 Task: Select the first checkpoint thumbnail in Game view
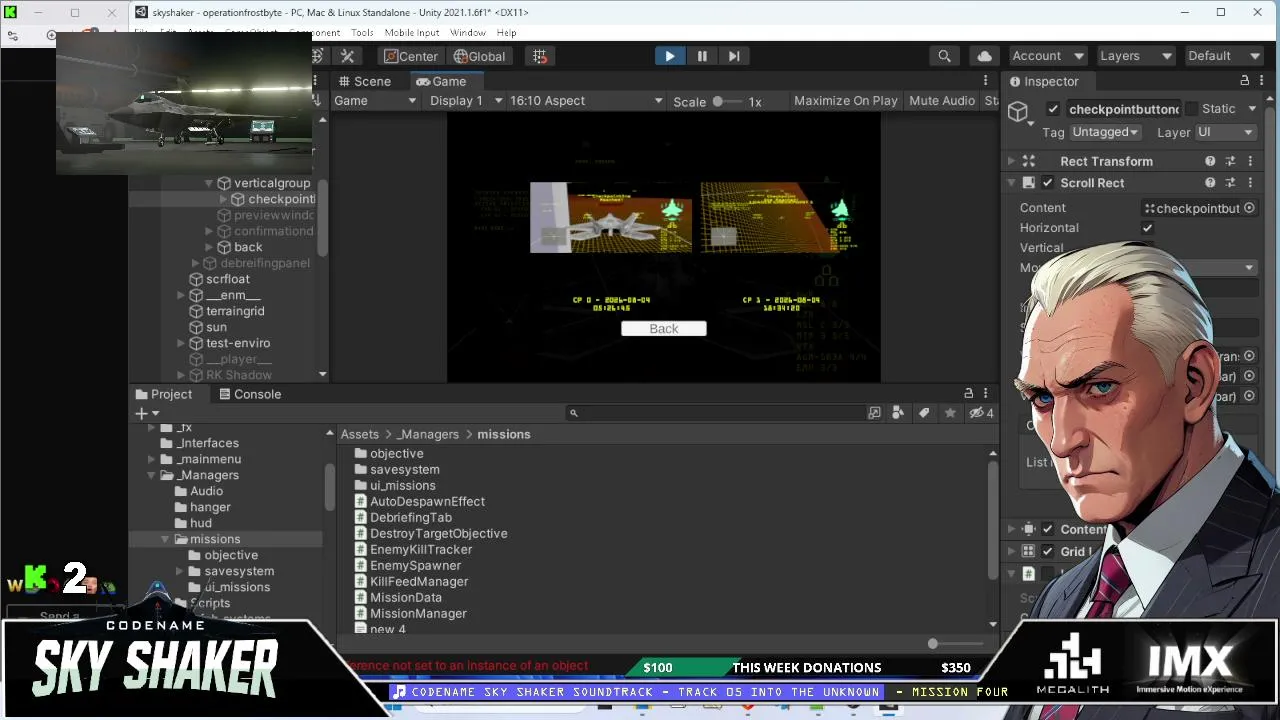pos(611,218)
